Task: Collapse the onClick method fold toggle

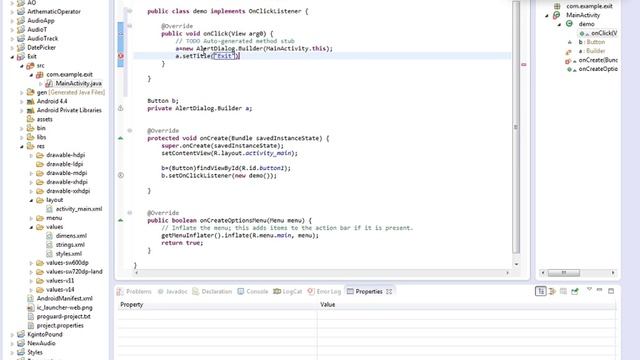Action: click(129, 26)
